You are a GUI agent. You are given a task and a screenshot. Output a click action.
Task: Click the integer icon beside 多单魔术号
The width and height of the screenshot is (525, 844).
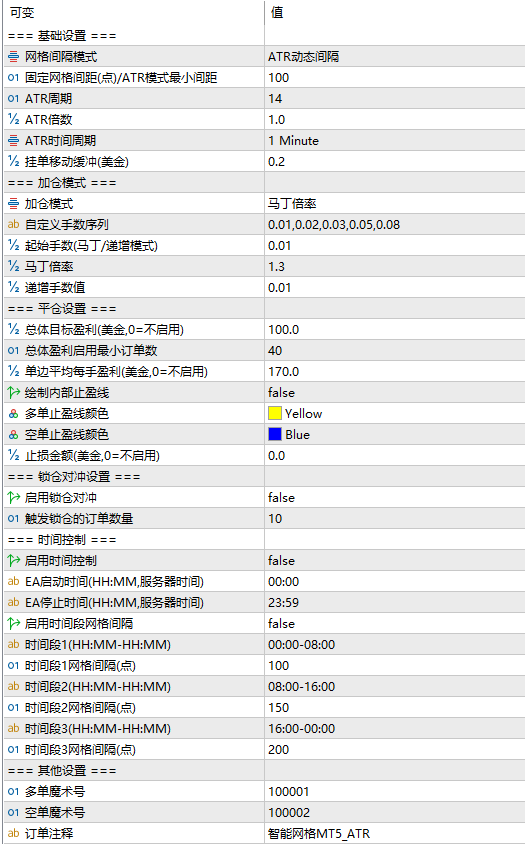(13, 791)
